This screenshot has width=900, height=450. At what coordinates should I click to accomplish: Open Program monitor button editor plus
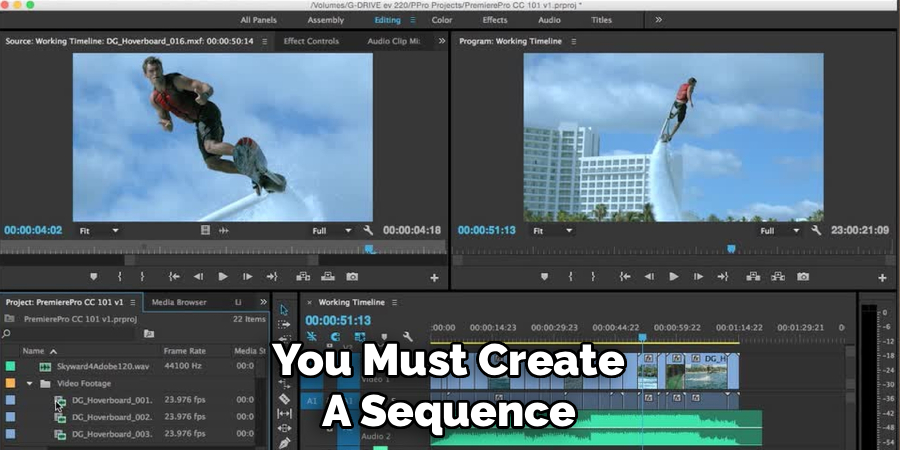[882, 278]
